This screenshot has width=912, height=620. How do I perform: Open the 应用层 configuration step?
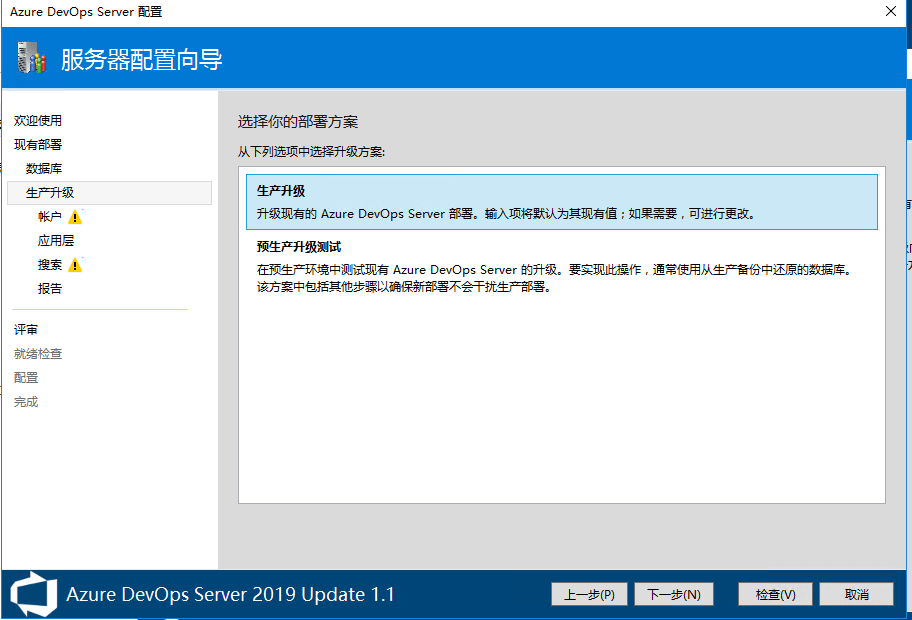tap(56, 241)
